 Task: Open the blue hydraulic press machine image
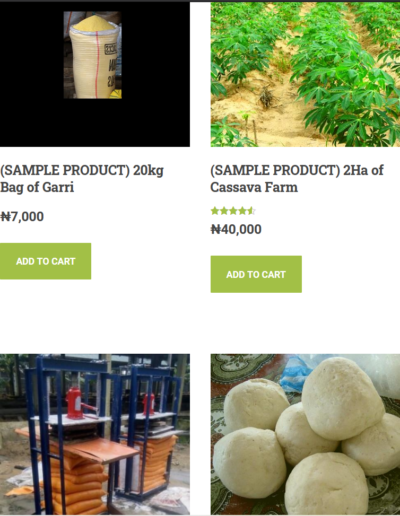(x=95, y=434)
